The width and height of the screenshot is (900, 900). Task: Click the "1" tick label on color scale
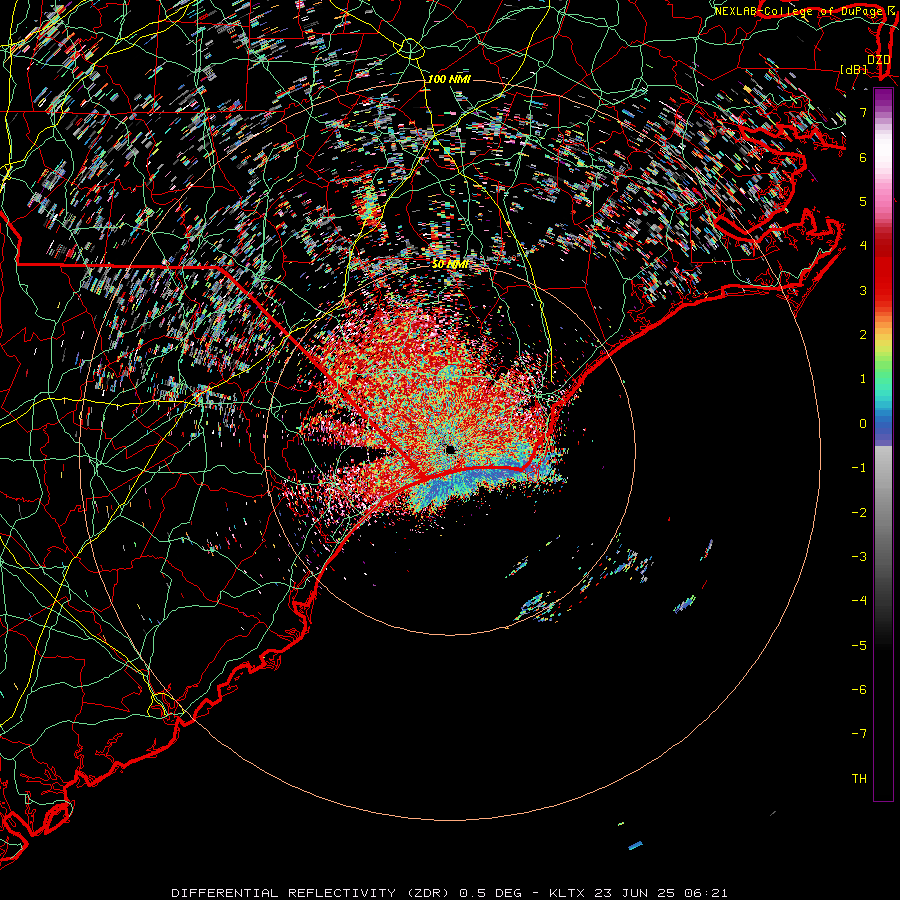(x=863, y=379)
